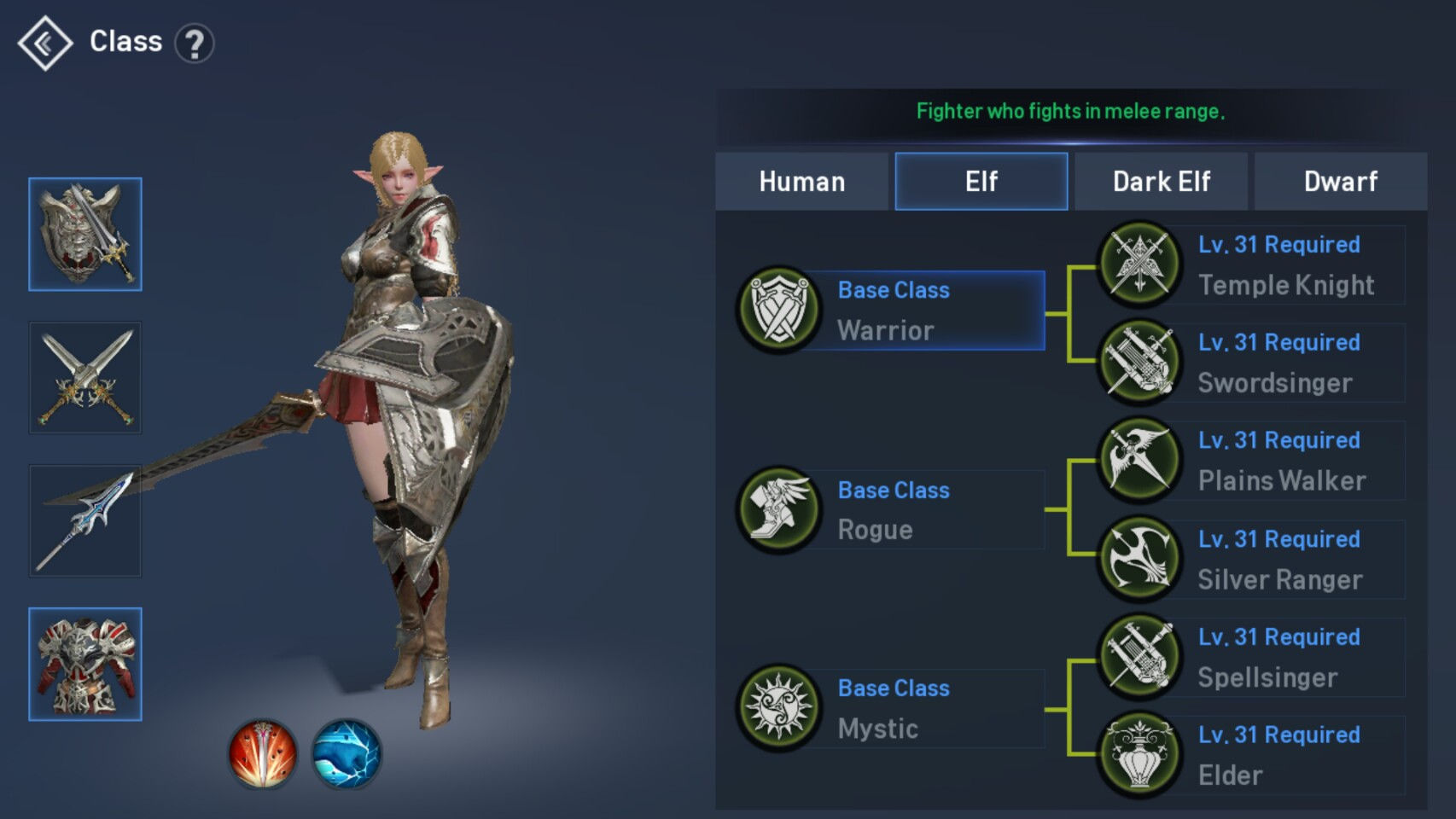Switch to the Human race tab
The image size is (1456, 819).
click(x=802, y=182)
